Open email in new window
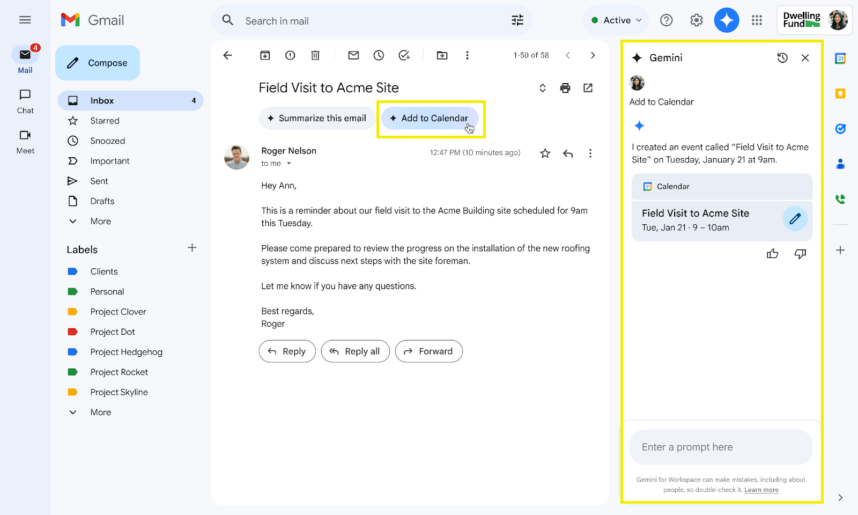 point(588,88)
